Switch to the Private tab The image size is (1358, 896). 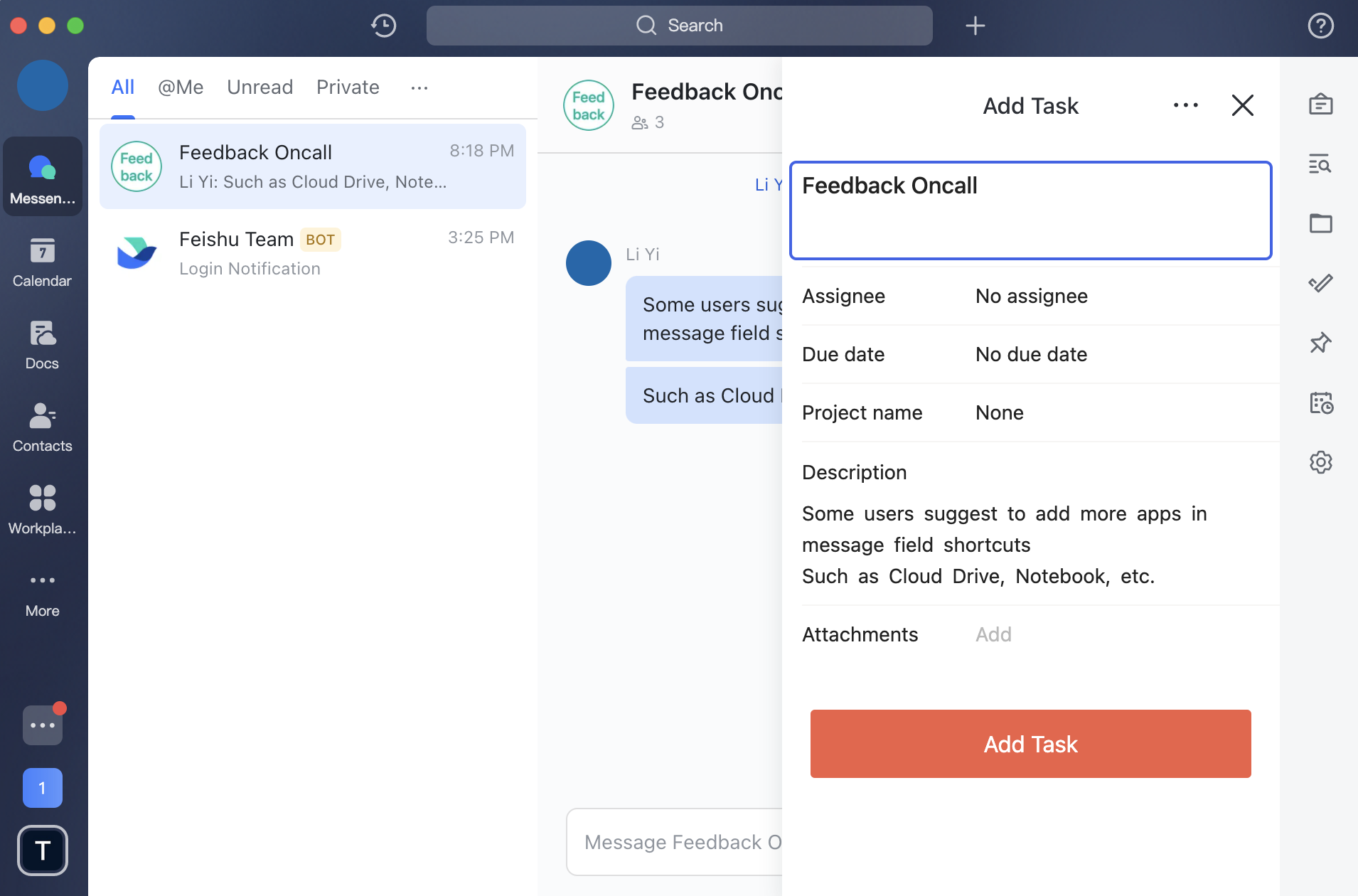(x=347, y=87)
